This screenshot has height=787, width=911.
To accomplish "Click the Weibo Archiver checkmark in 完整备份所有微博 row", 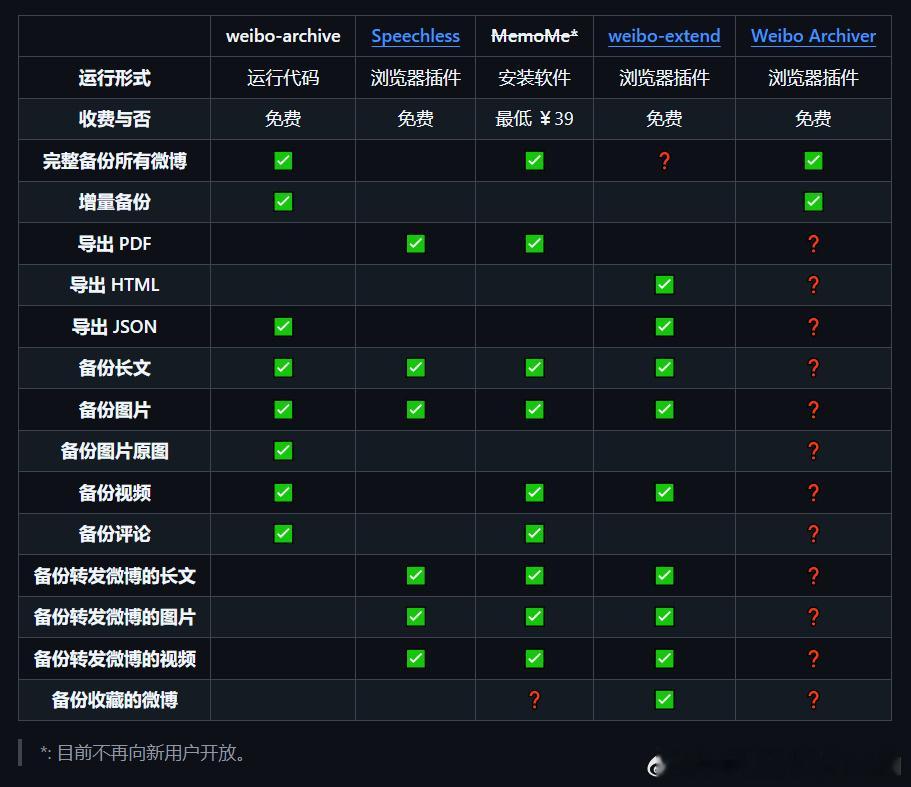I will coord(813,160).
